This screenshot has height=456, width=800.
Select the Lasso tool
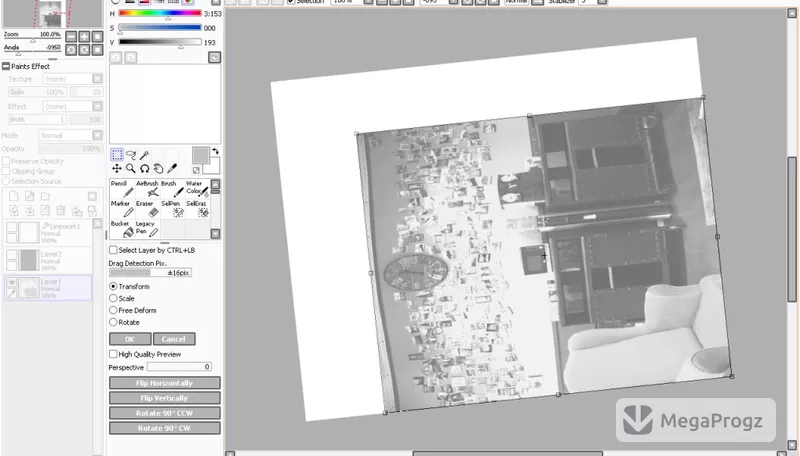pos(131,155)
